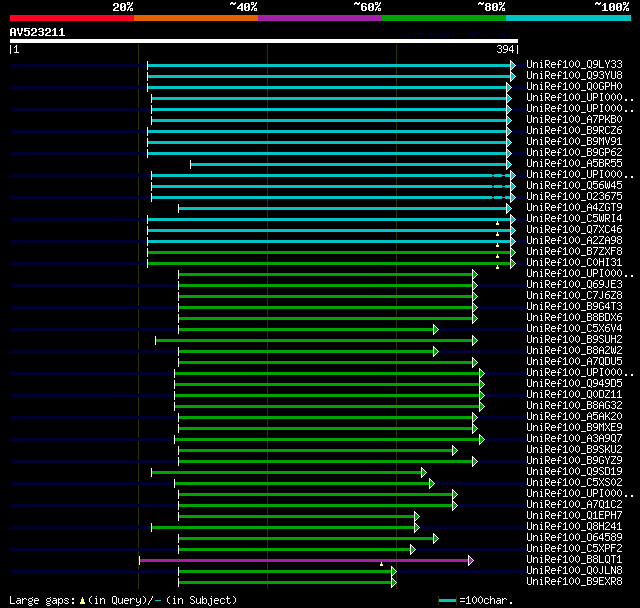Click the 394 query end position label
The width and height of the screenshot is (640, 608).
pos(505,49)
